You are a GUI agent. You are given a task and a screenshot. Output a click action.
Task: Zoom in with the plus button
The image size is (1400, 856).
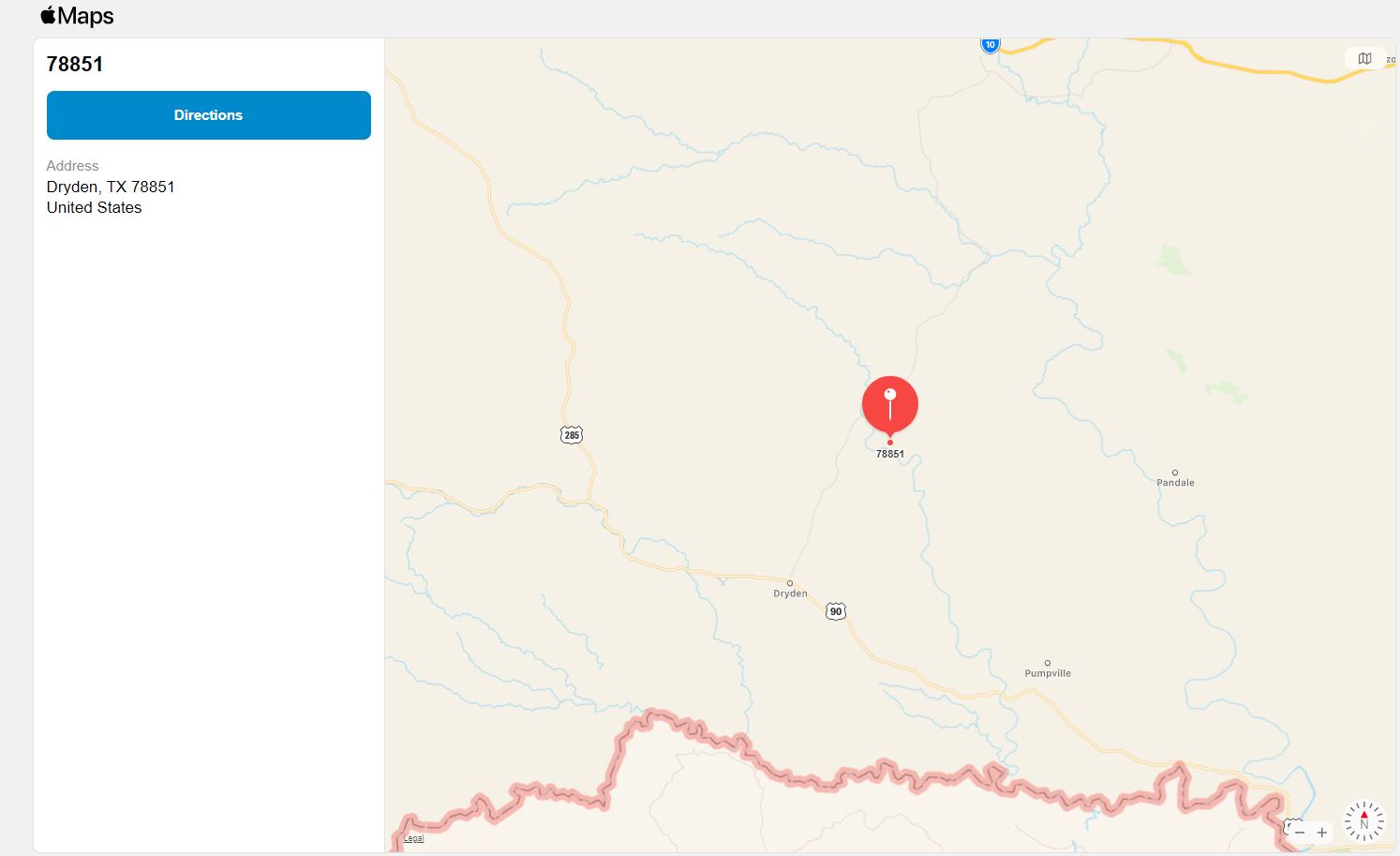pos(1322,833)
